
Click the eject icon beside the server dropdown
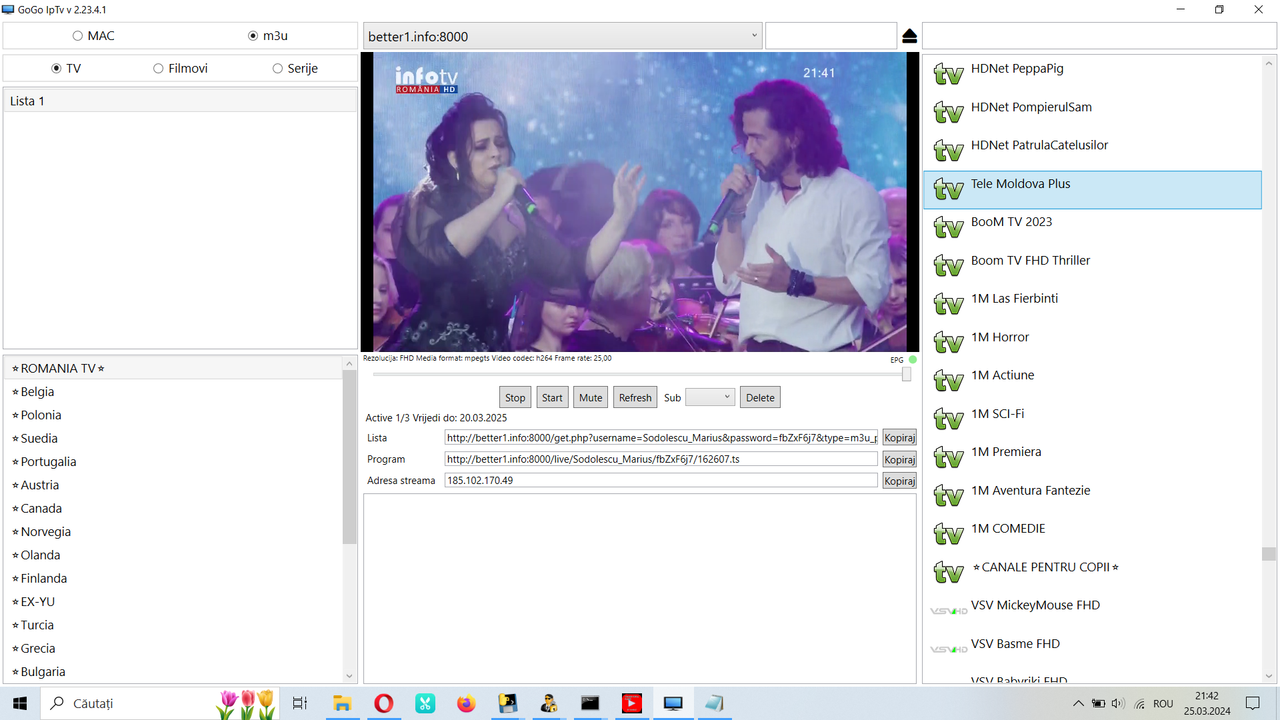pos(909,36)
